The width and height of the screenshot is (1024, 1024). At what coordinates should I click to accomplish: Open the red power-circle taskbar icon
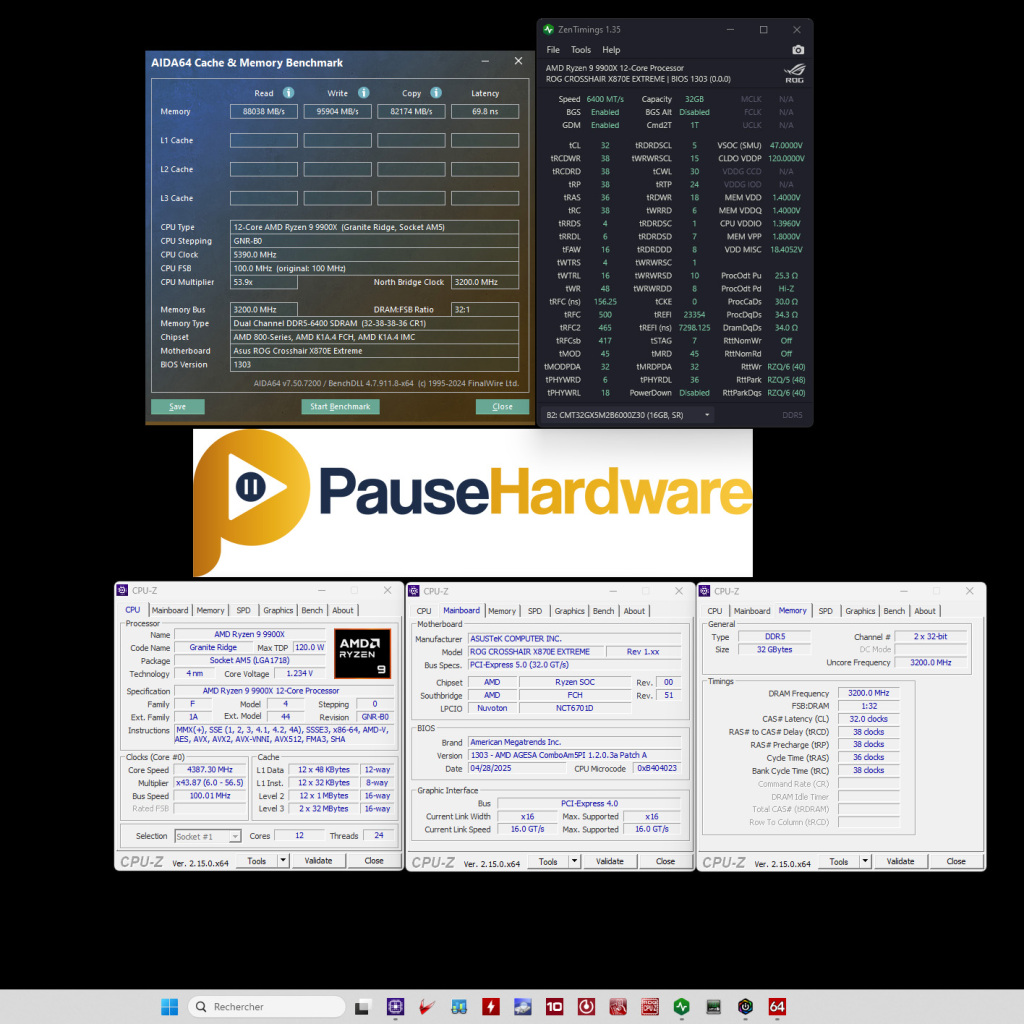pyautogui.click(x=586, y=1006)
